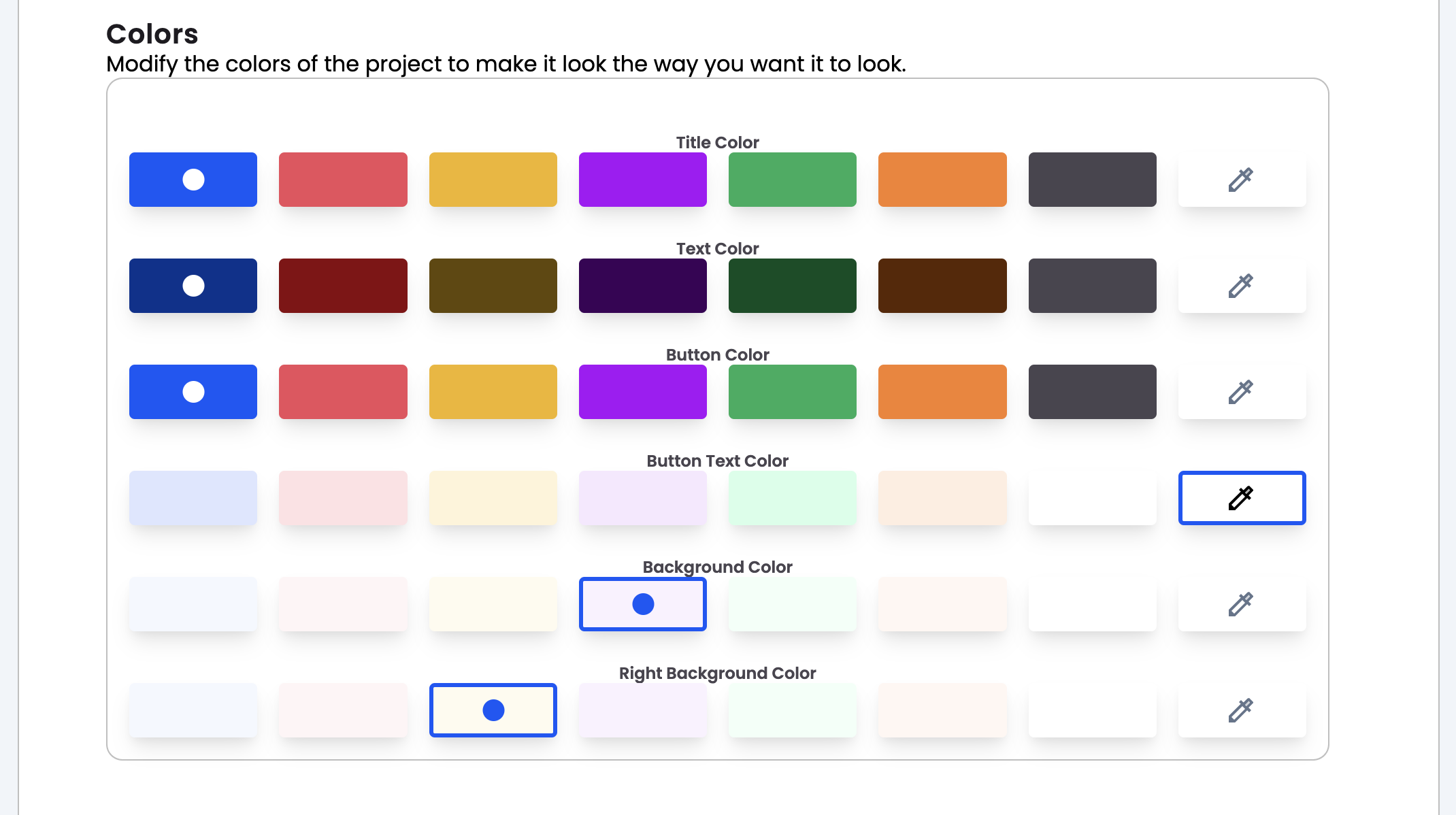
Task: Select the selected blue Button Color swatch
Action: click(x=193, y=392)
